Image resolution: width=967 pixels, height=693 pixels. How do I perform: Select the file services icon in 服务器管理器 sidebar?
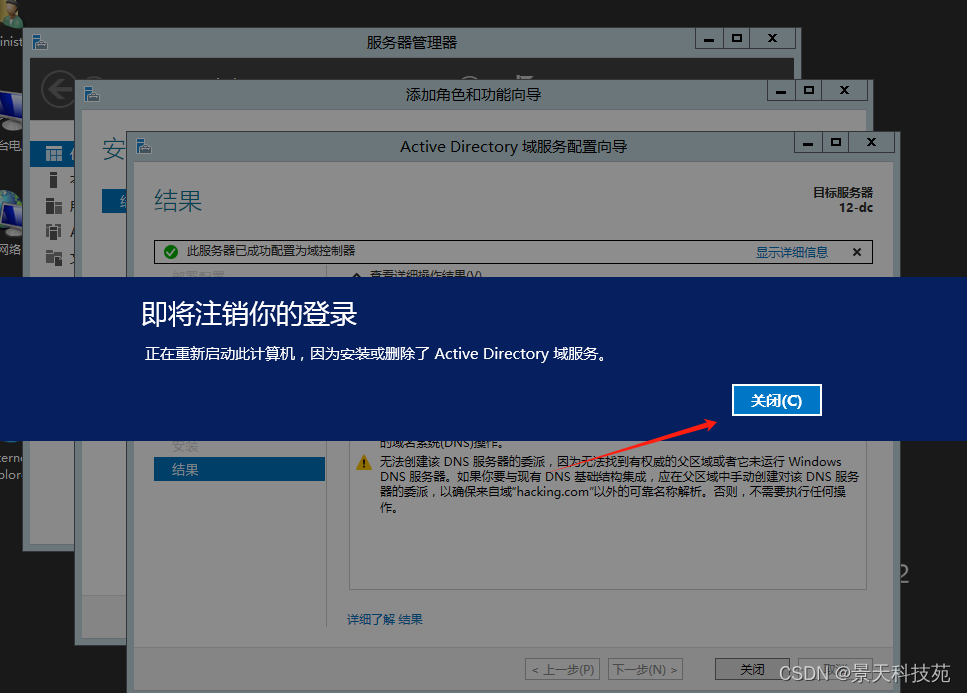pos(54,257)
